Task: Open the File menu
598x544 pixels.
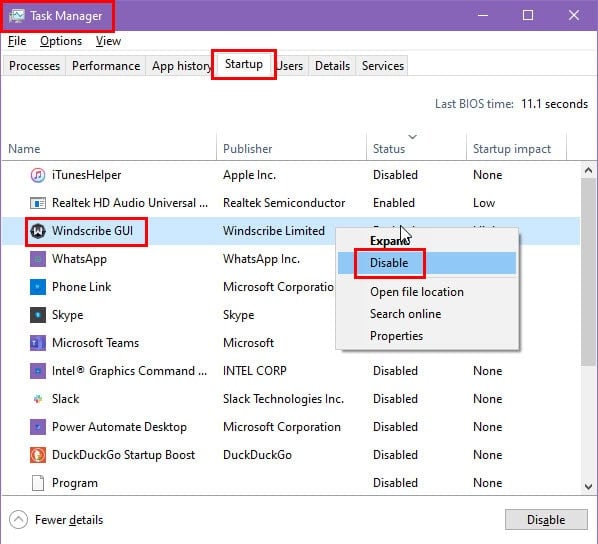Action: [17, 41]
